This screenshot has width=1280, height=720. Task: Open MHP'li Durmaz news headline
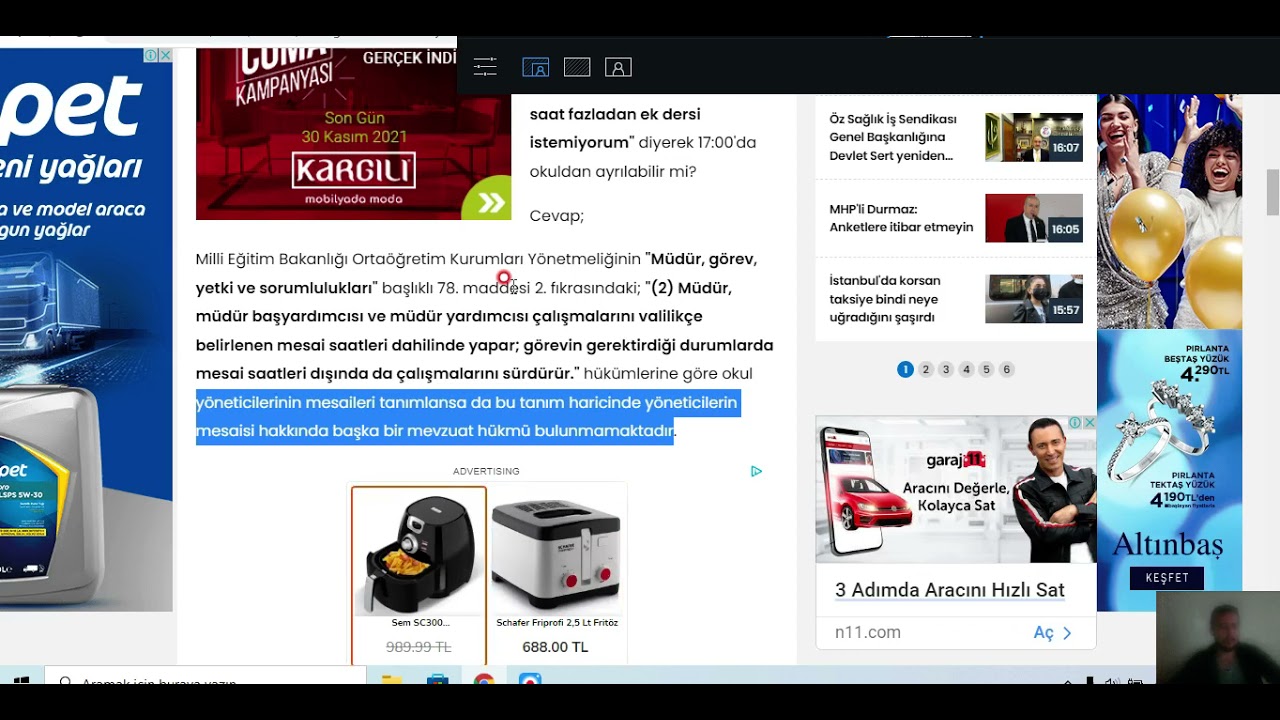(901, 218)
